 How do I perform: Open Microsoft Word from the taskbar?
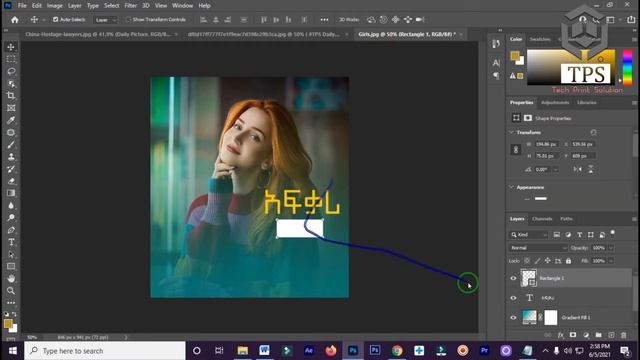point(264,351)
